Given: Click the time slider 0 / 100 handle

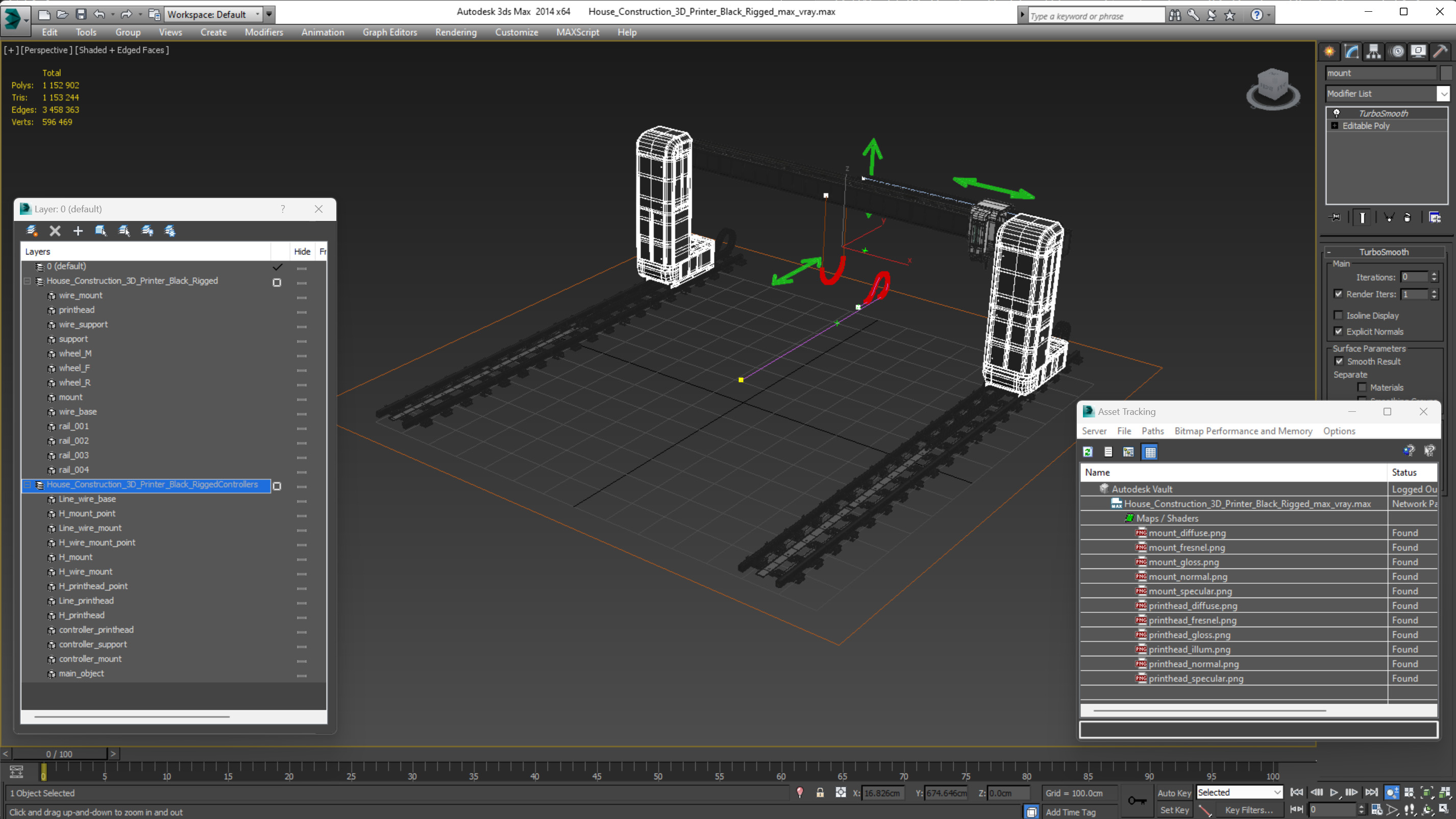Looking at the screenshot, I should point(59,754).
